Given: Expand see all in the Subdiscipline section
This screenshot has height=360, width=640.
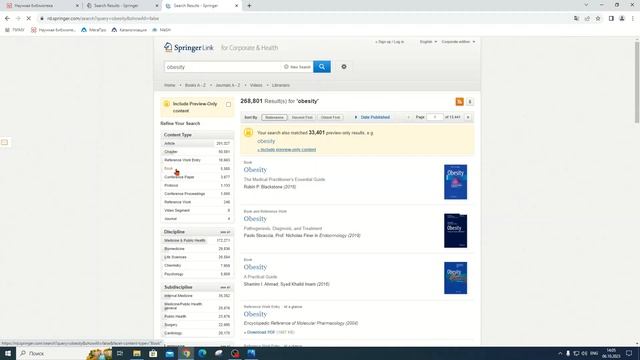Looking at the screenshot, I should point(225,287).
